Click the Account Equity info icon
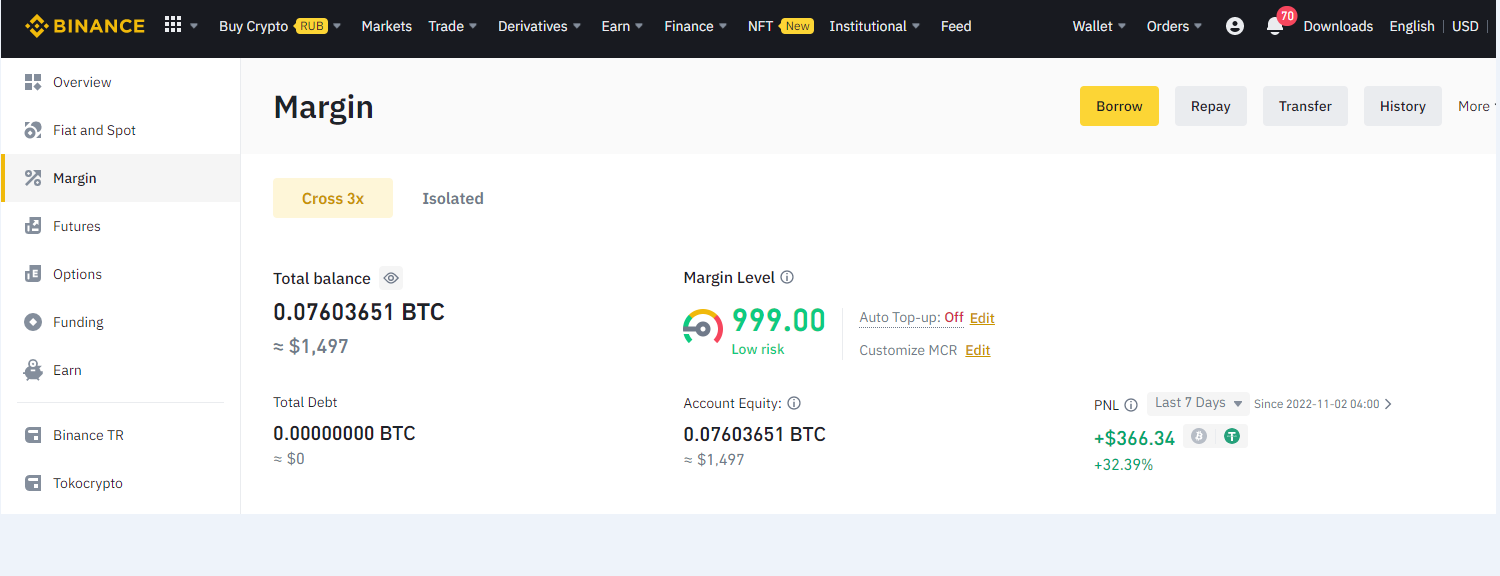 tap(794, 403)
